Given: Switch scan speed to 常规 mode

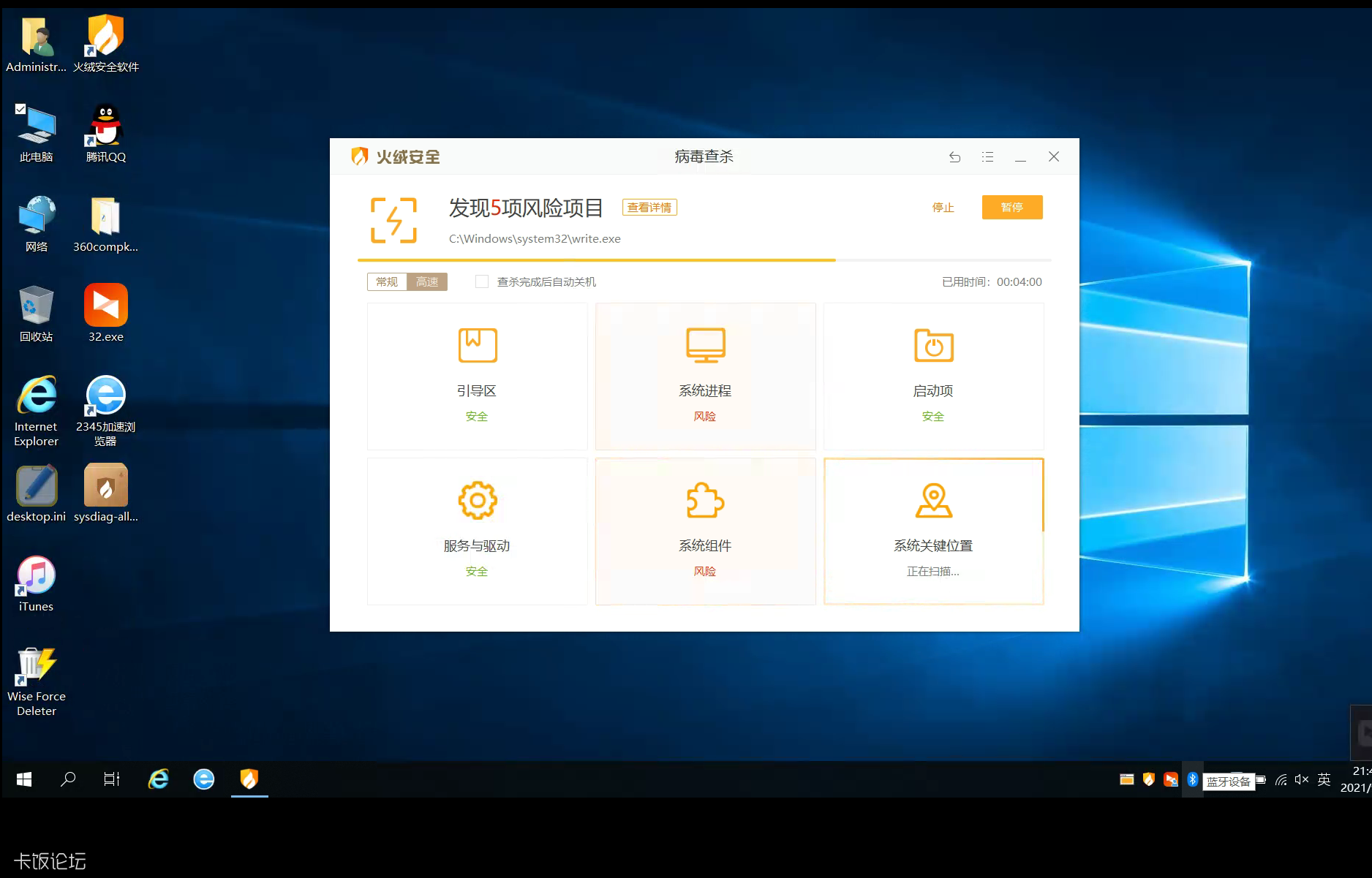Looking at the screenshot, I should click(x=387, y=281).
